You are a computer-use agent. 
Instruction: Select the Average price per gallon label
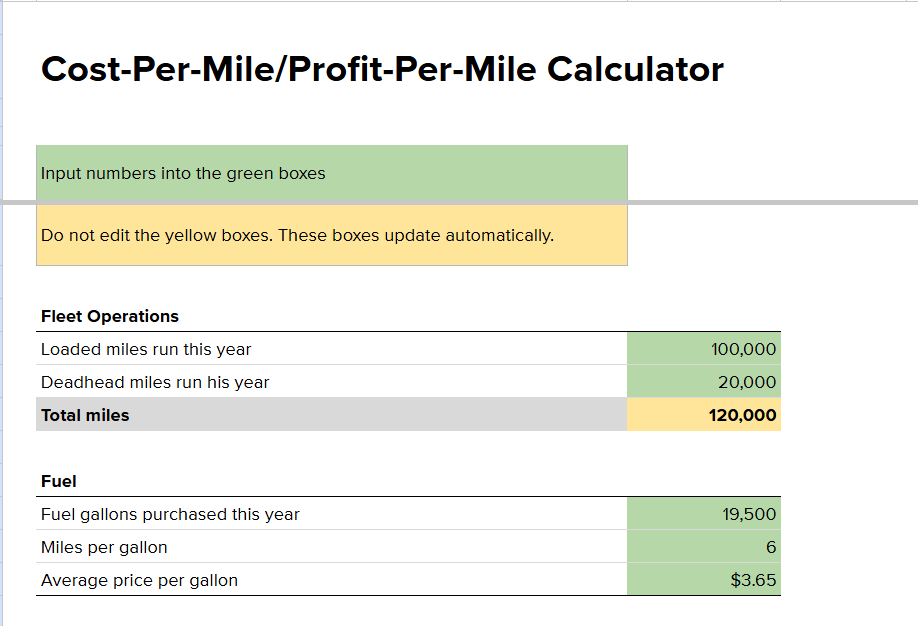[139, 580]
